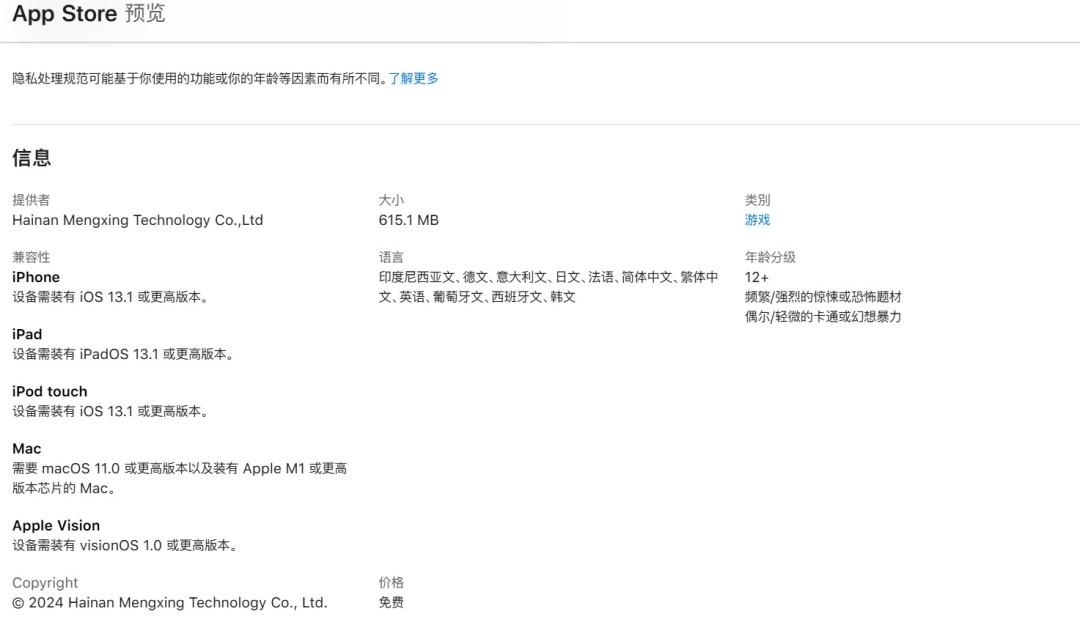
Task: Click the provider name Hainan Mengxing Technology Co.,Ltd
Action: [137, 220]
